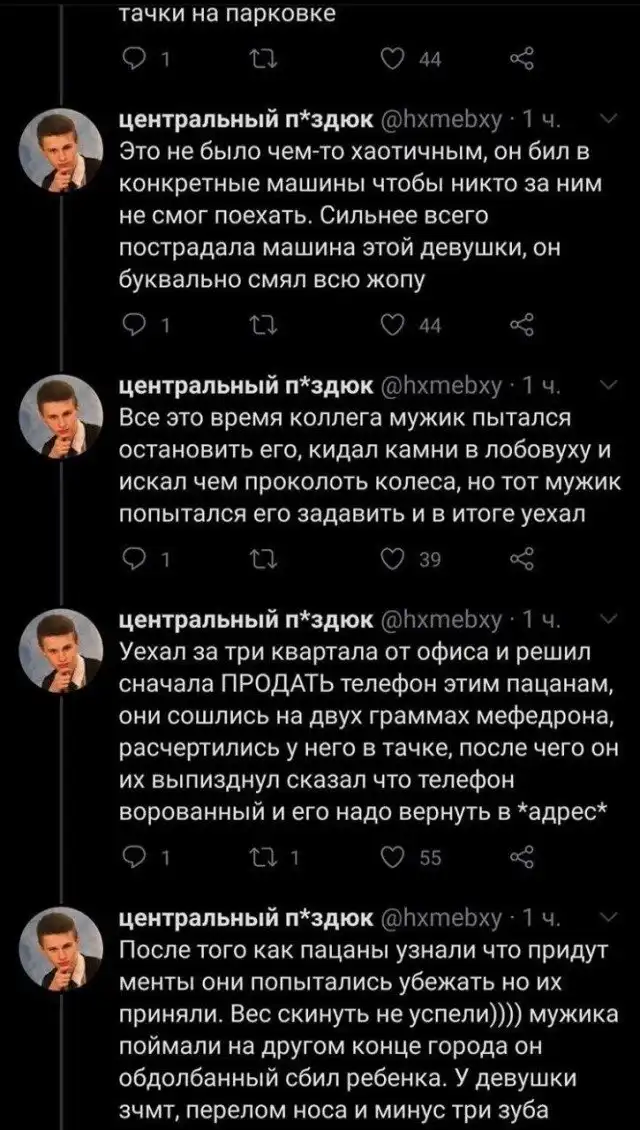
Task: Share the tweet with 39 likes
Action: 521,561
